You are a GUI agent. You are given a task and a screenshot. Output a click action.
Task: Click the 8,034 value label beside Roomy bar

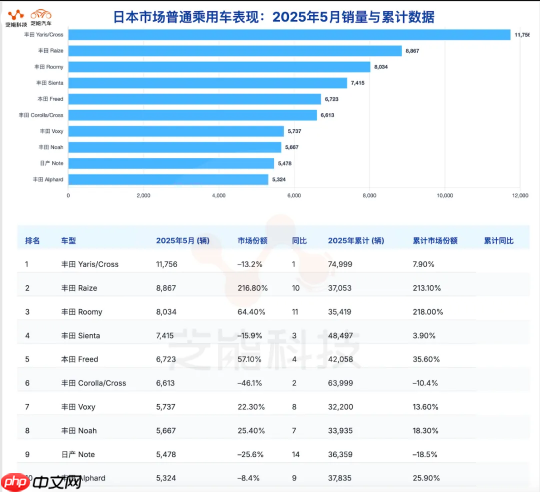(x=381, y=67)
